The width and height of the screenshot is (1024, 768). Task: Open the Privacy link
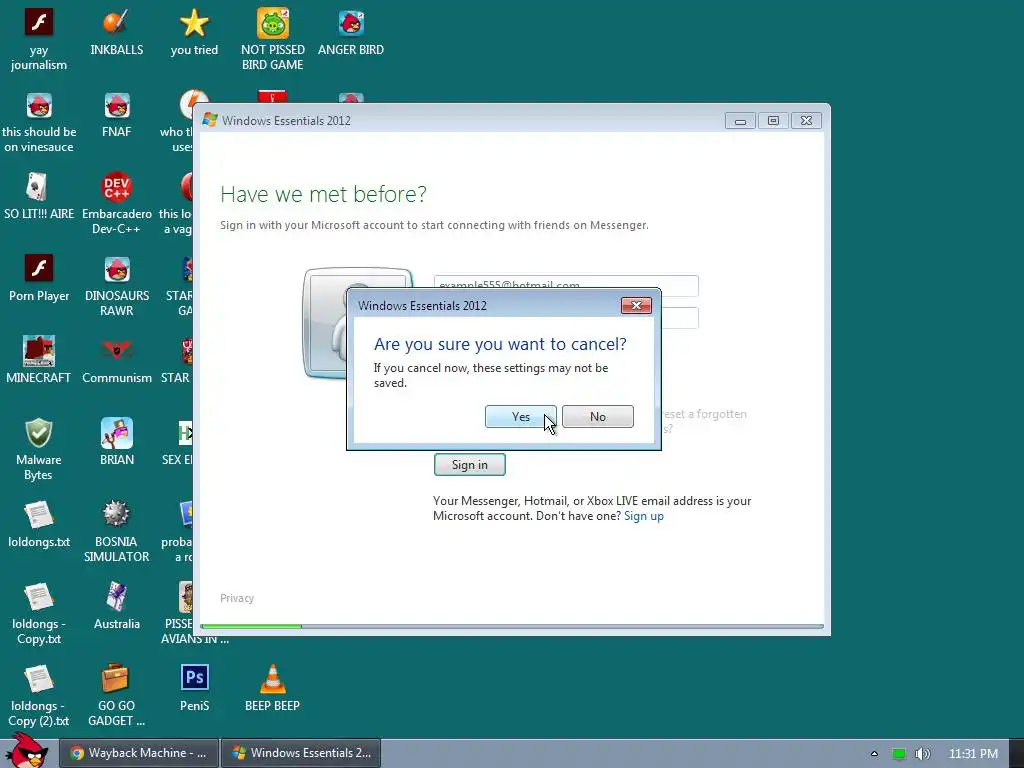click(236, 598)
